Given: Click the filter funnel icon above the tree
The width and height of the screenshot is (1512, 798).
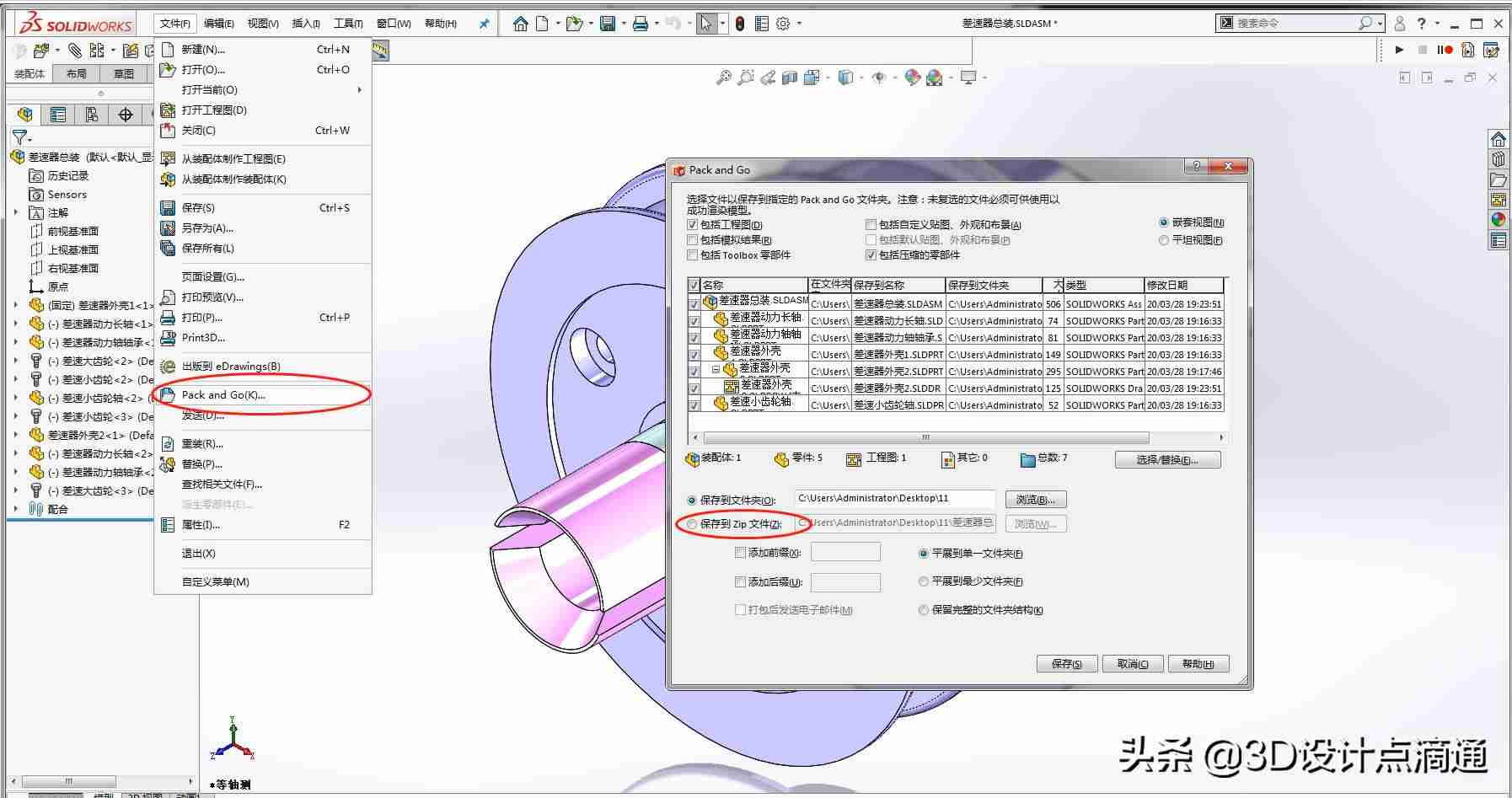Looking at the screenshot, I should [20, 137].
